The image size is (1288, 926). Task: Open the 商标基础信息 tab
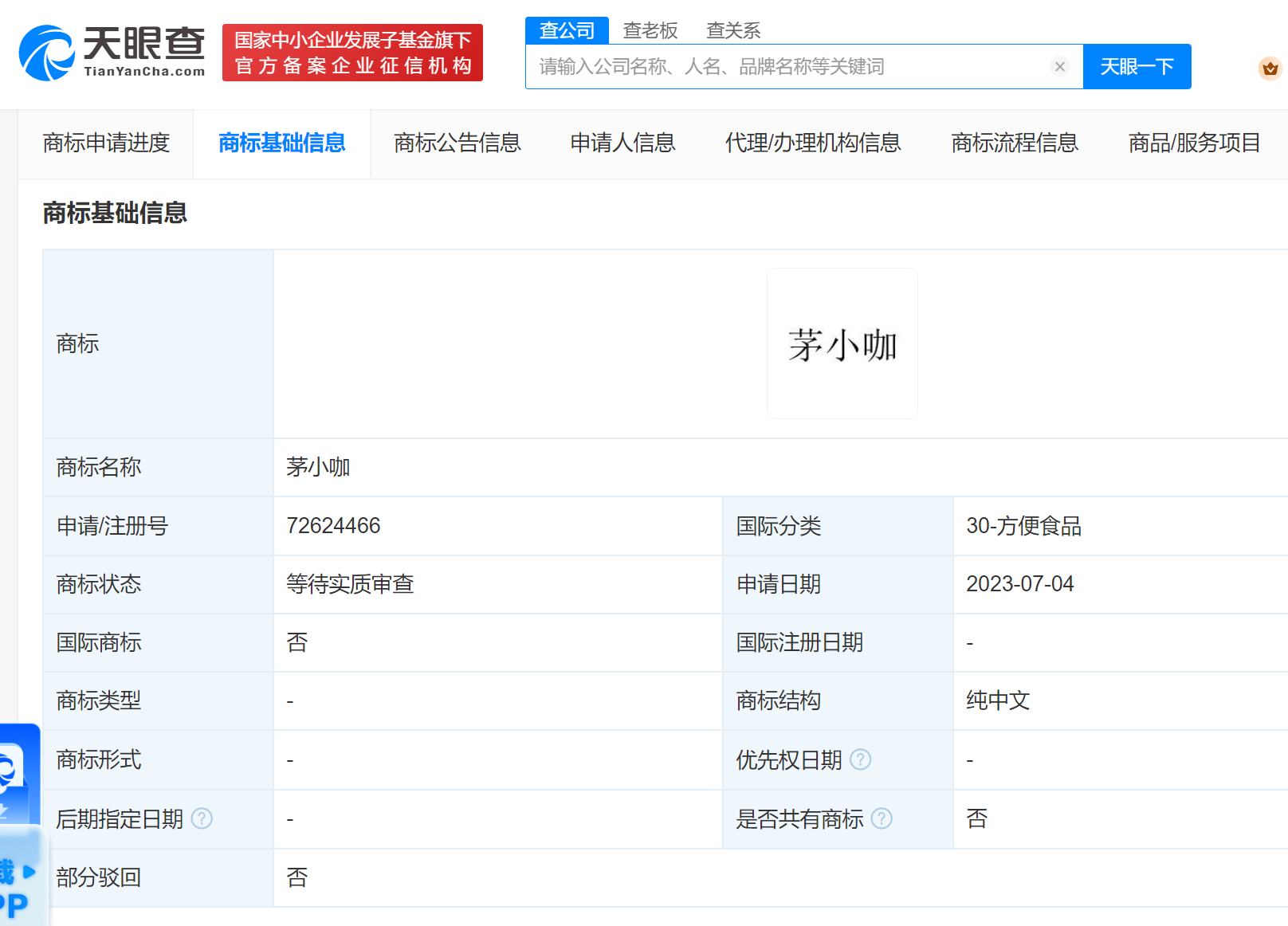click(281, 143)
